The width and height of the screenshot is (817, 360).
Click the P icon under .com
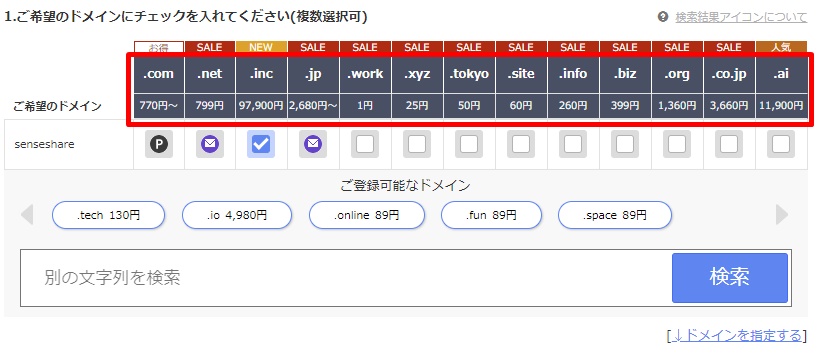(x=159, y=144)
